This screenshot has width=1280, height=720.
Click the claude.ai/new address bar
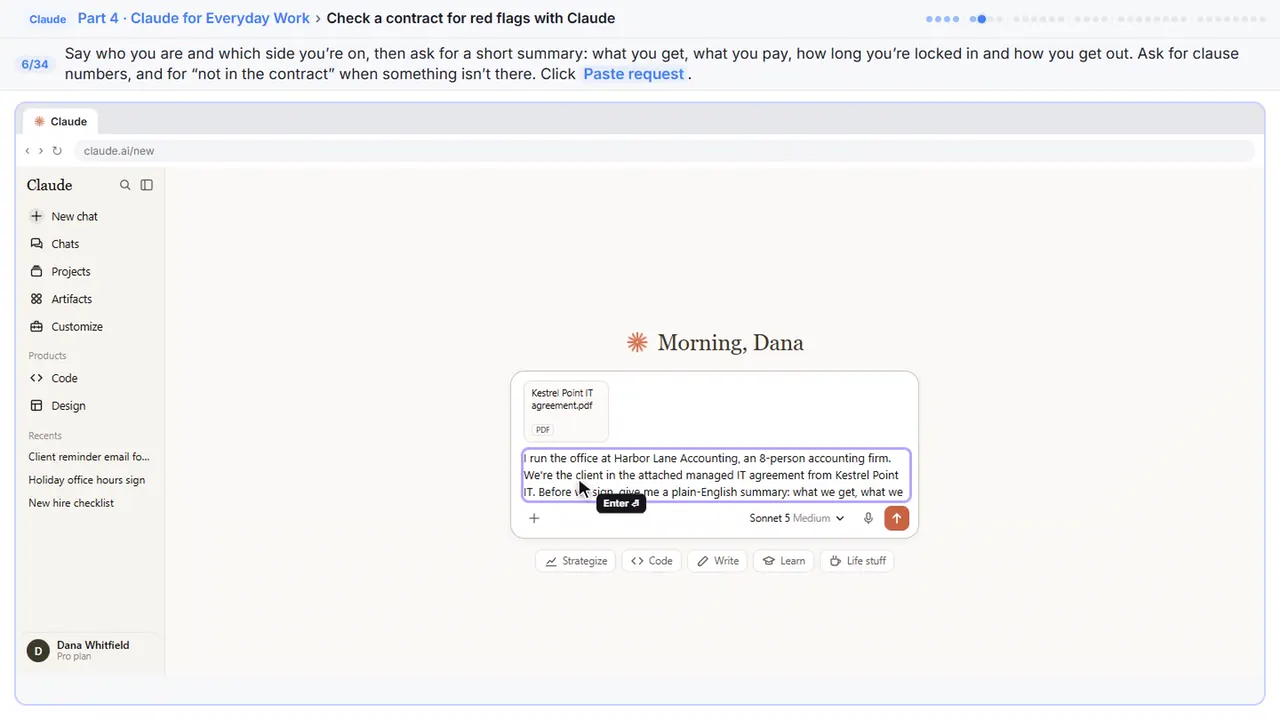click(663, 151)
